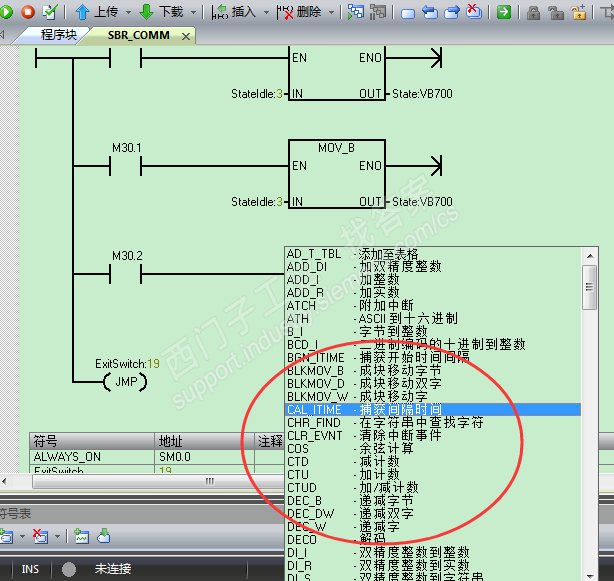Toggle bookmark rounded rectangle icon

[x=408, y=14]
